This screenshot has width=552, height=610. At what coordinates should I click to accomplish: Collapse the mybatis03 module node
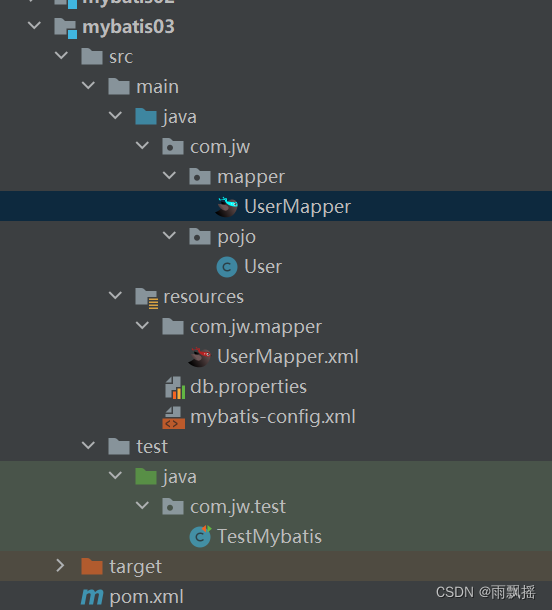tap(35, 26)
